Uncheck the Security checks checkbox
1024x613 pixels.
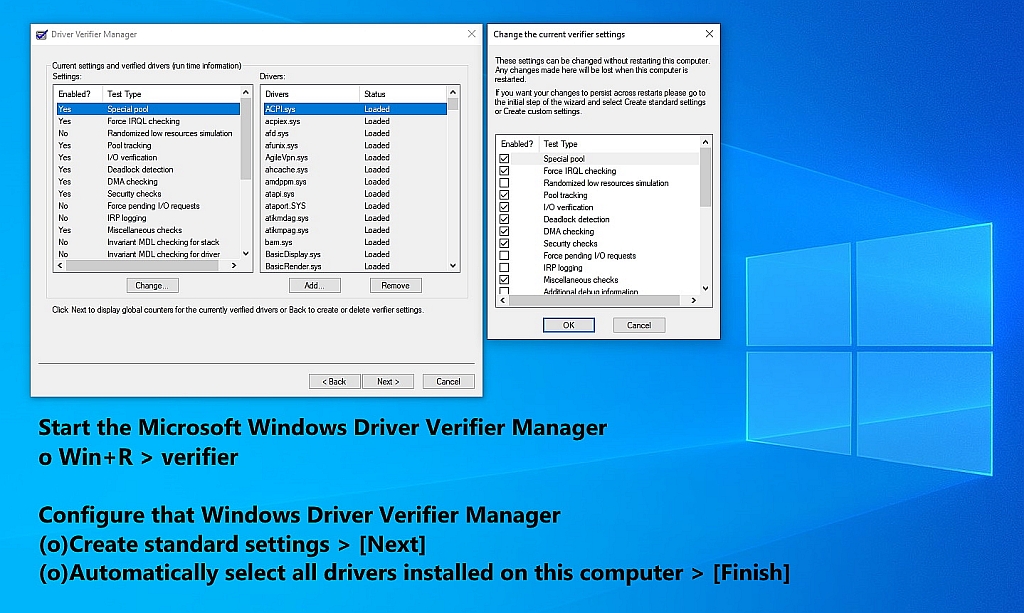504,244
